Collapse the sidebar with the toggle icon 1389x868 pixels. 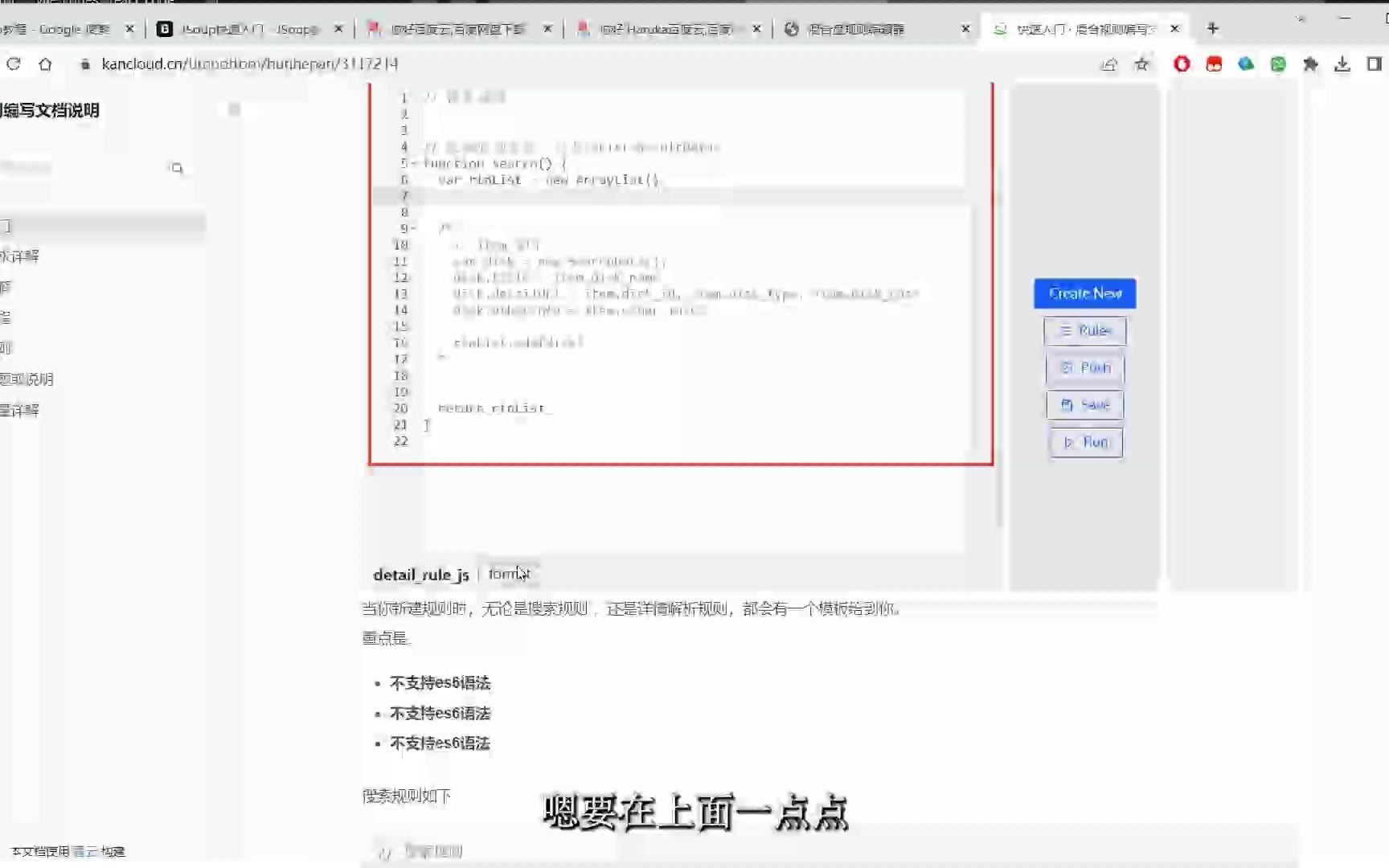point(234,109)
